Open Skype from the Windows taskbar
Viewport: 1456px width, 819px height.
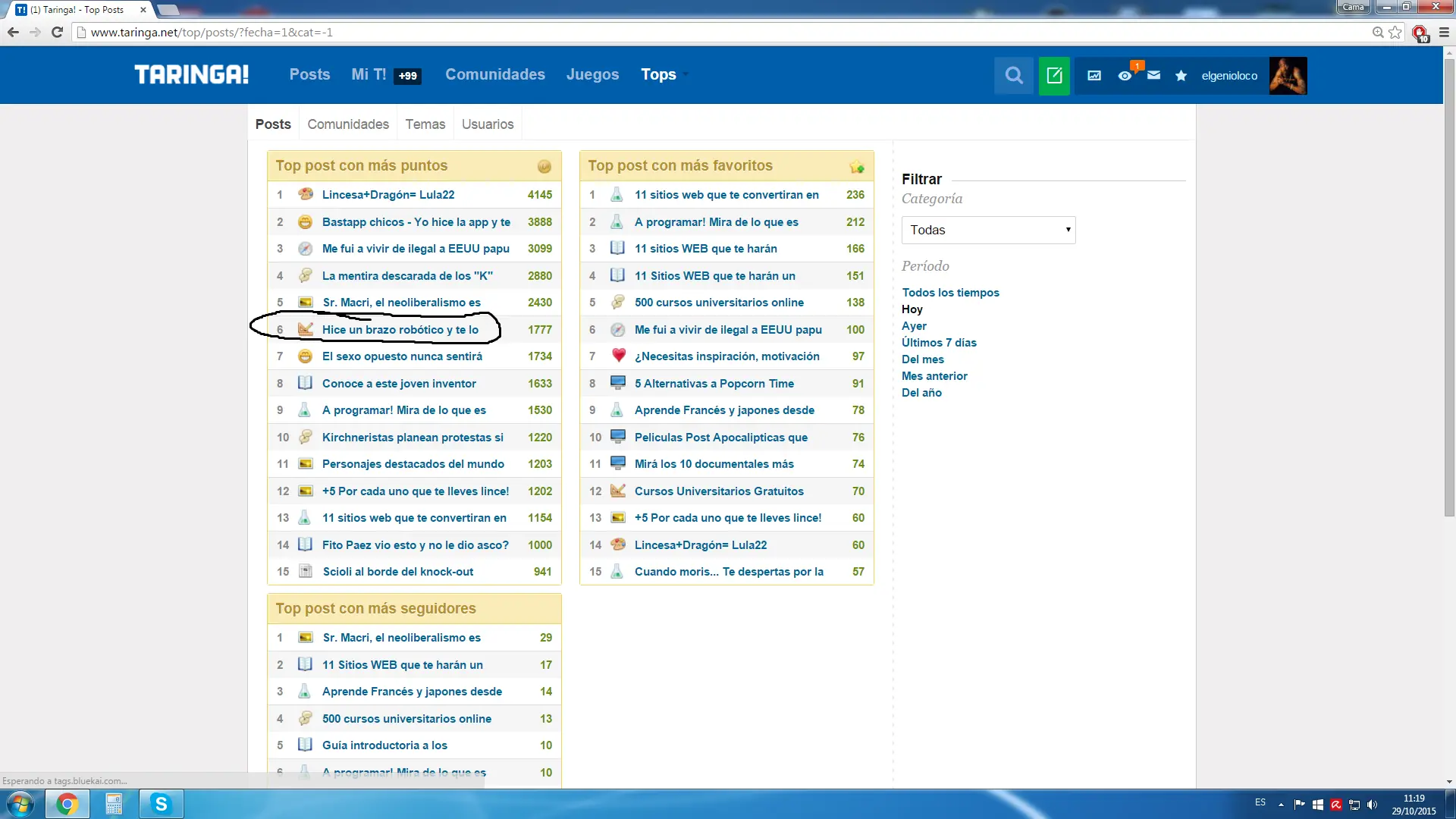click(x=161, y=804)
